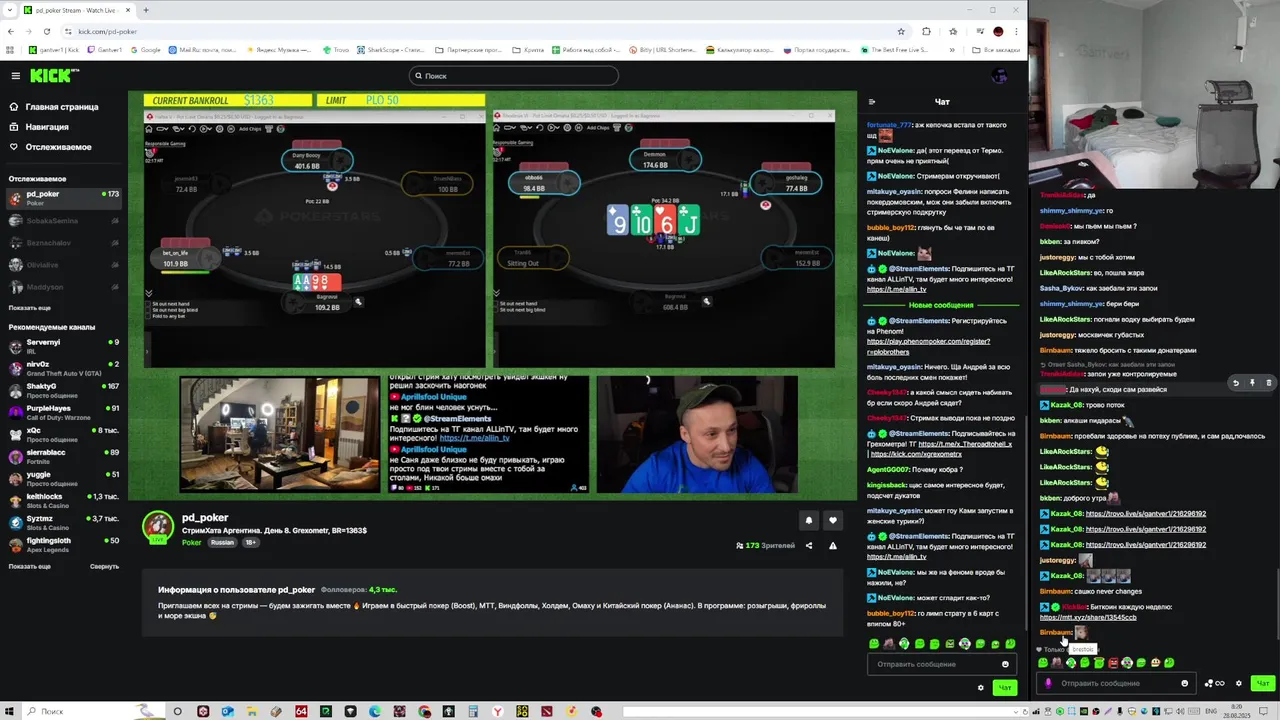
Task: Open a new browser tab
Action: (146, 10)
